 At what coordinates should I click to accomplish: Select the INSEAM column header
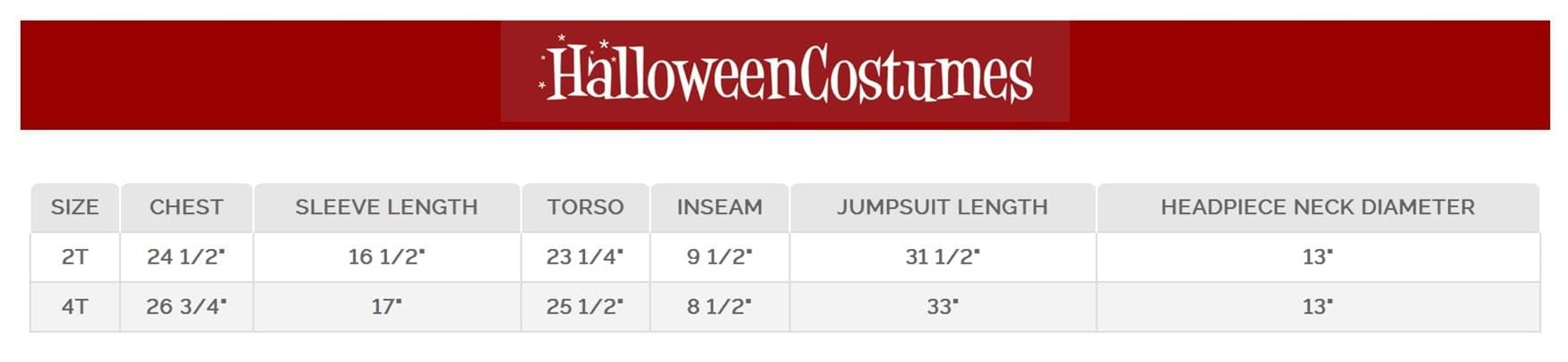point(719,207)
